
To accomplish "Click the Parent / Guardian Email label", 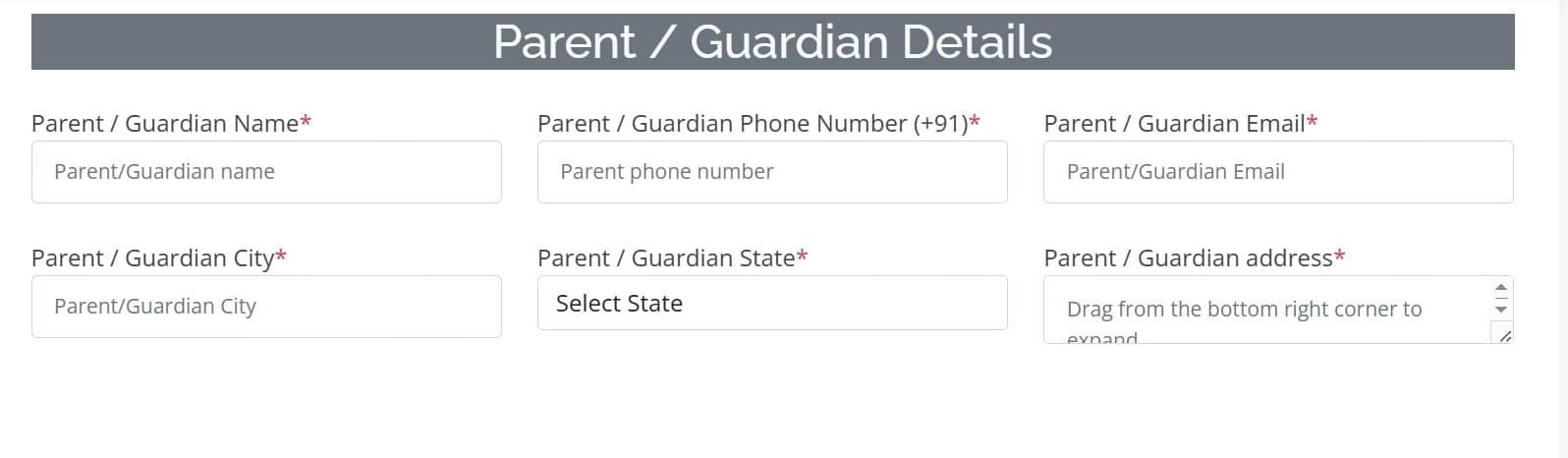I will click(1174, 123).
